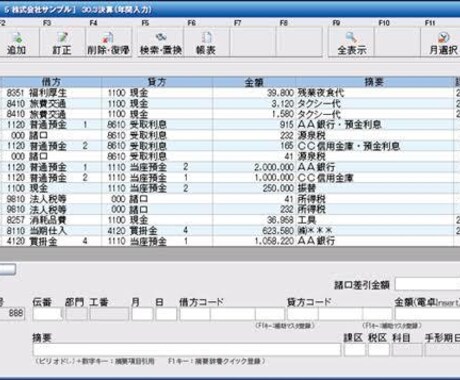Click the 日 input field
Screen dimensions: 460x380
point(166,314)
